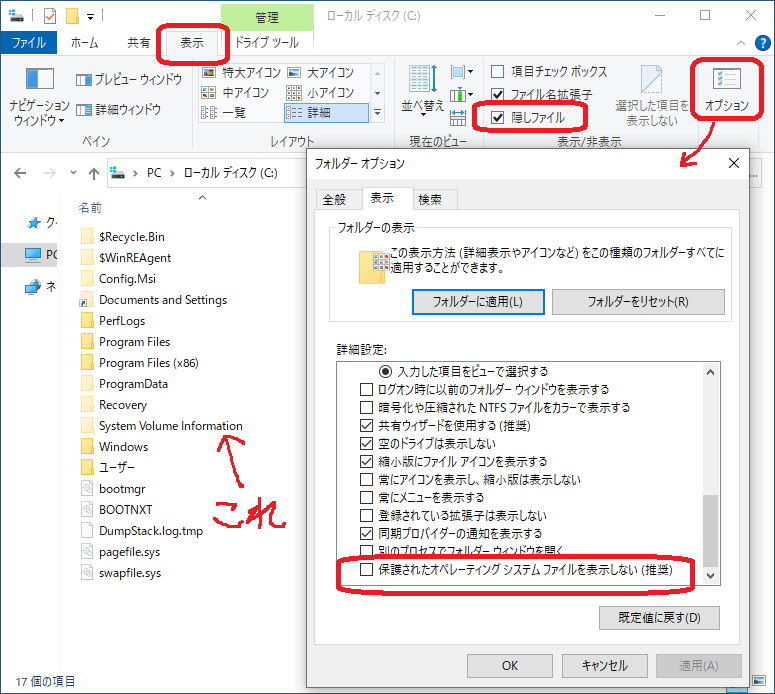The height and width of the screenshot is (694, 775).
Task: Switch to Drive Tools (ドライブ ツール) tab
Action: [267, 43]
